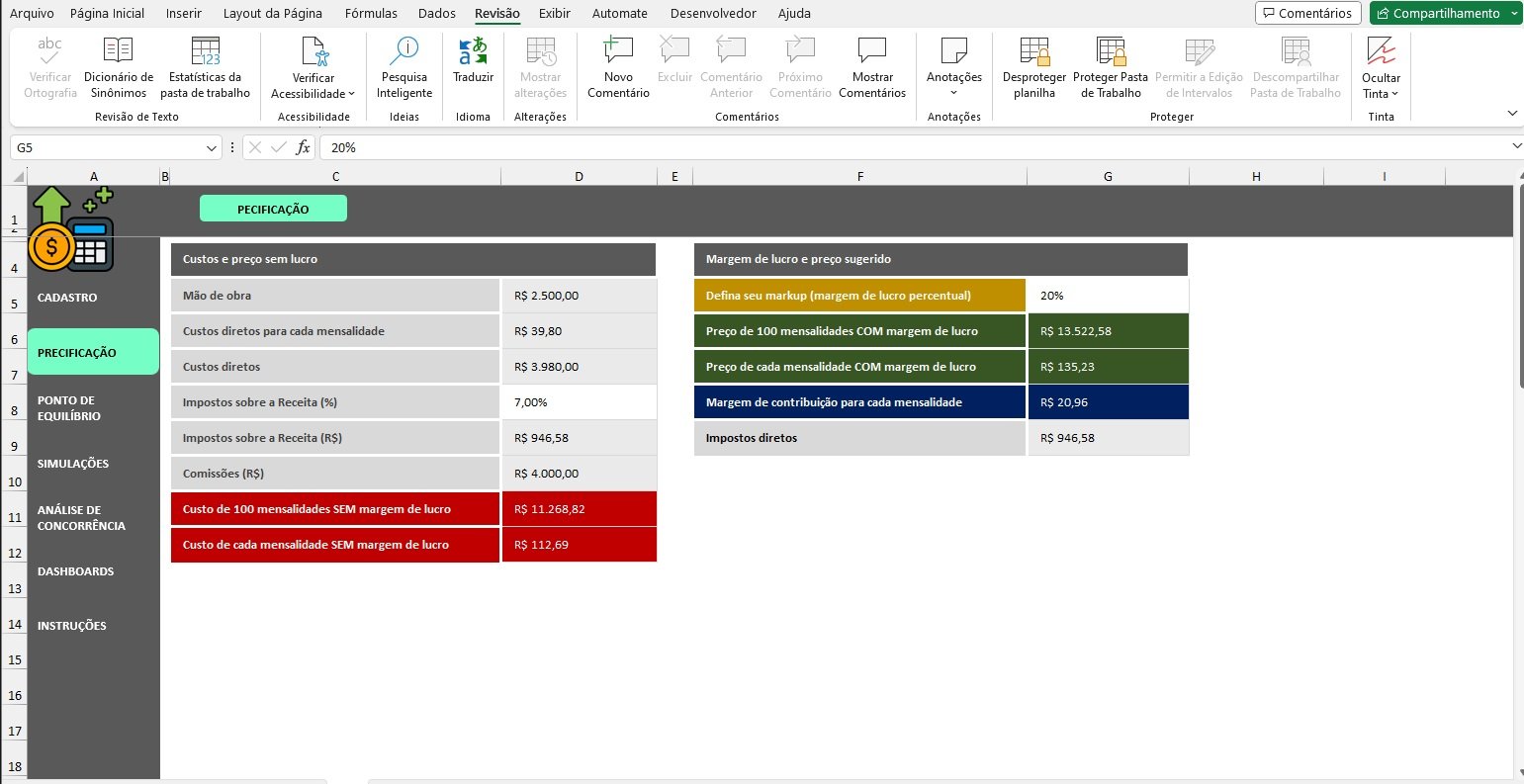Viewport: 1524px width, 784px height.
Task: Click the Dicionário de Sinônimos icon
Action: click(118, 51)
